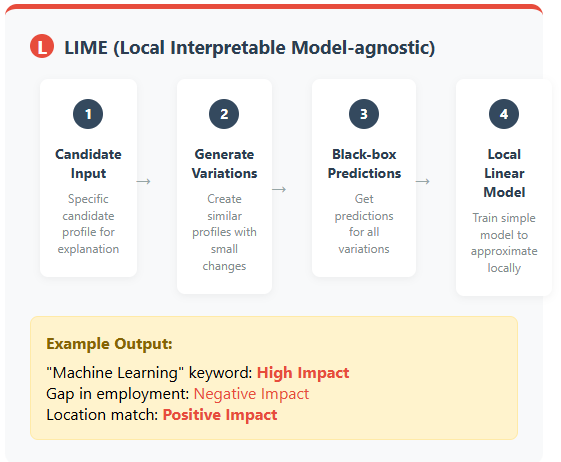Image resolution: width=561 pixels, height=462 pixels.
Task: Select the step 1 number badge
Action: (88, 114)
